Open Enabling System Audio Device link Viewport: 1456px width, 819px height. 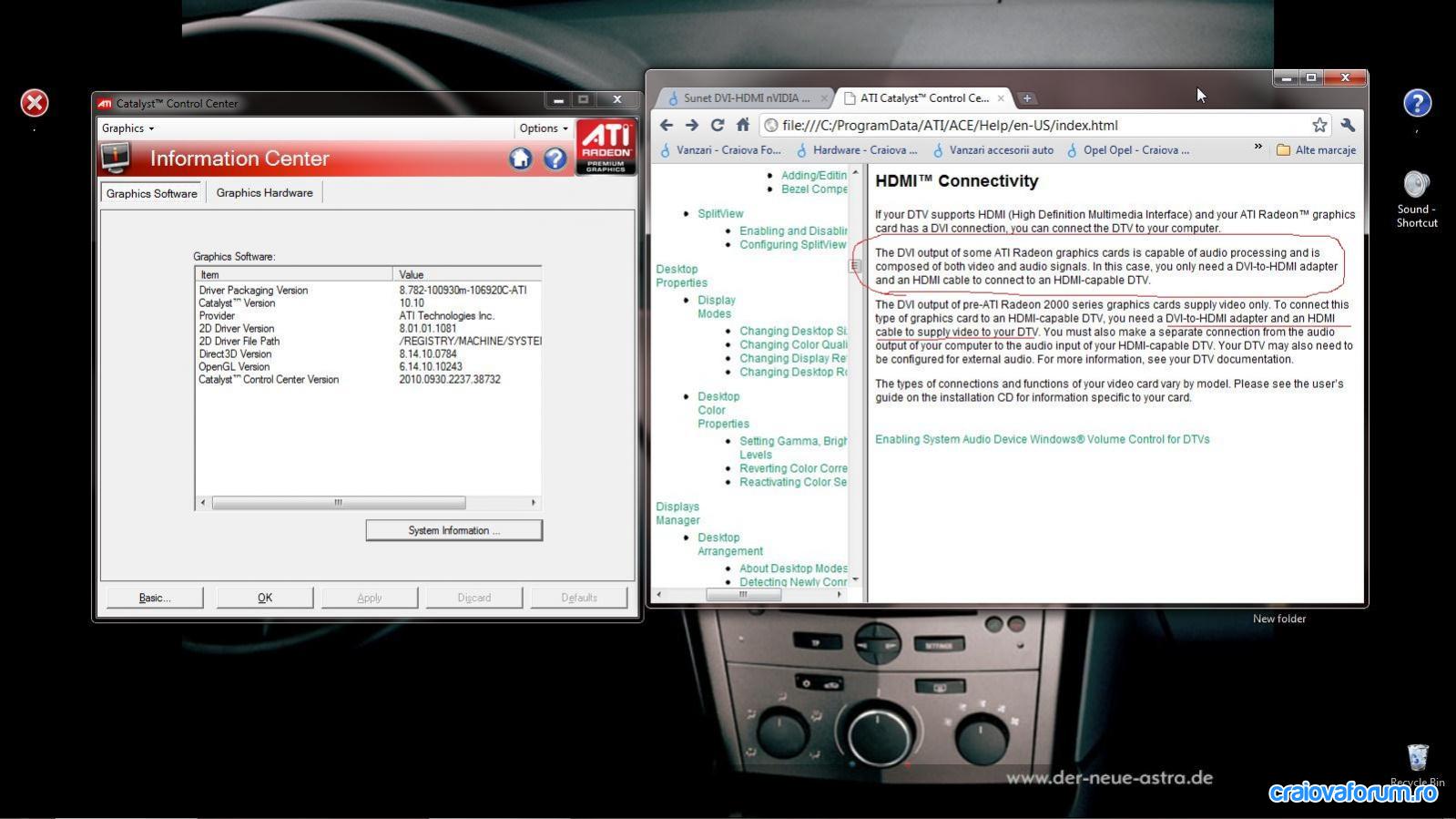click(1043, 439)
